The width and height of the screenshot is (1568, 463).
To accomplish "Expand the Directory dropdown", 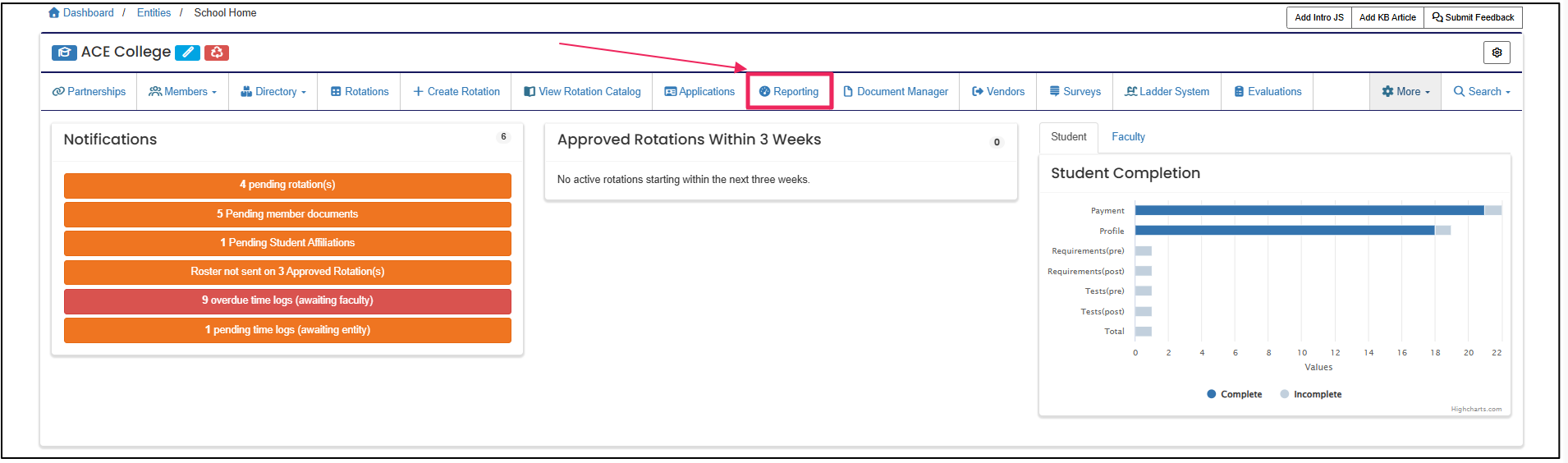I will point(273,92).
